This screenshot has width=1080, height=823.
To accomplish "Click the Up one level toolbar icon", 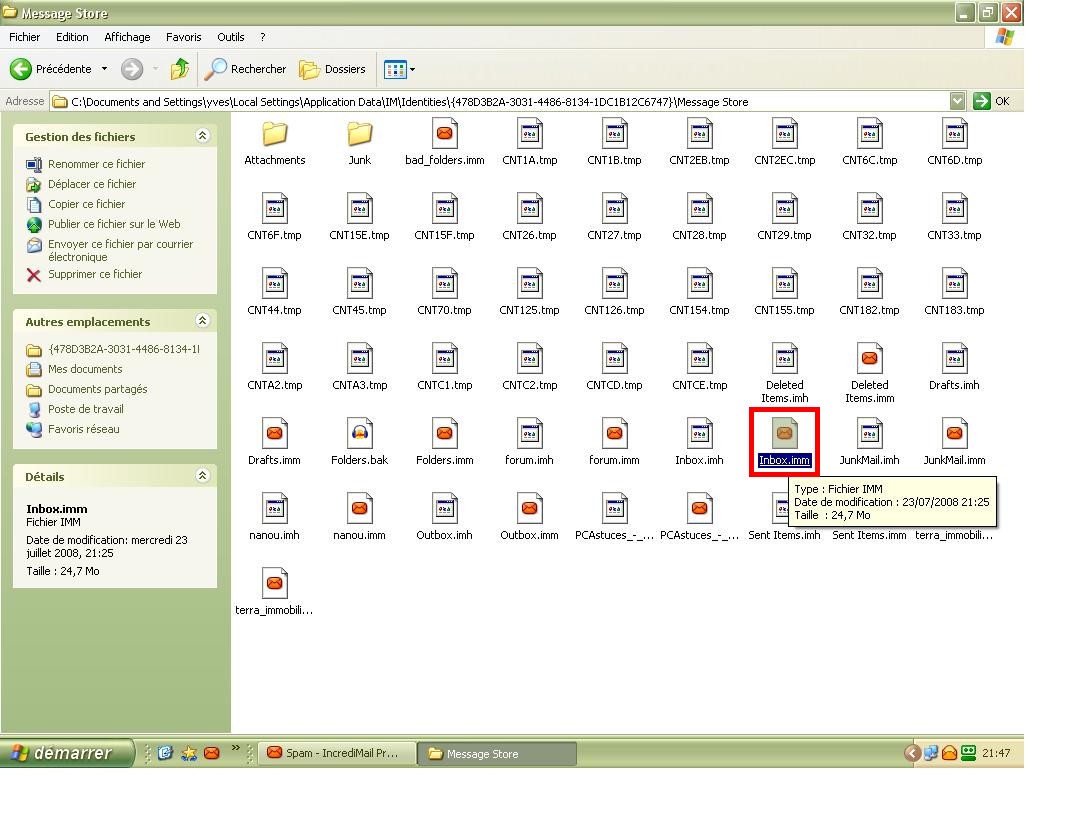I will [x=180, y=69].
